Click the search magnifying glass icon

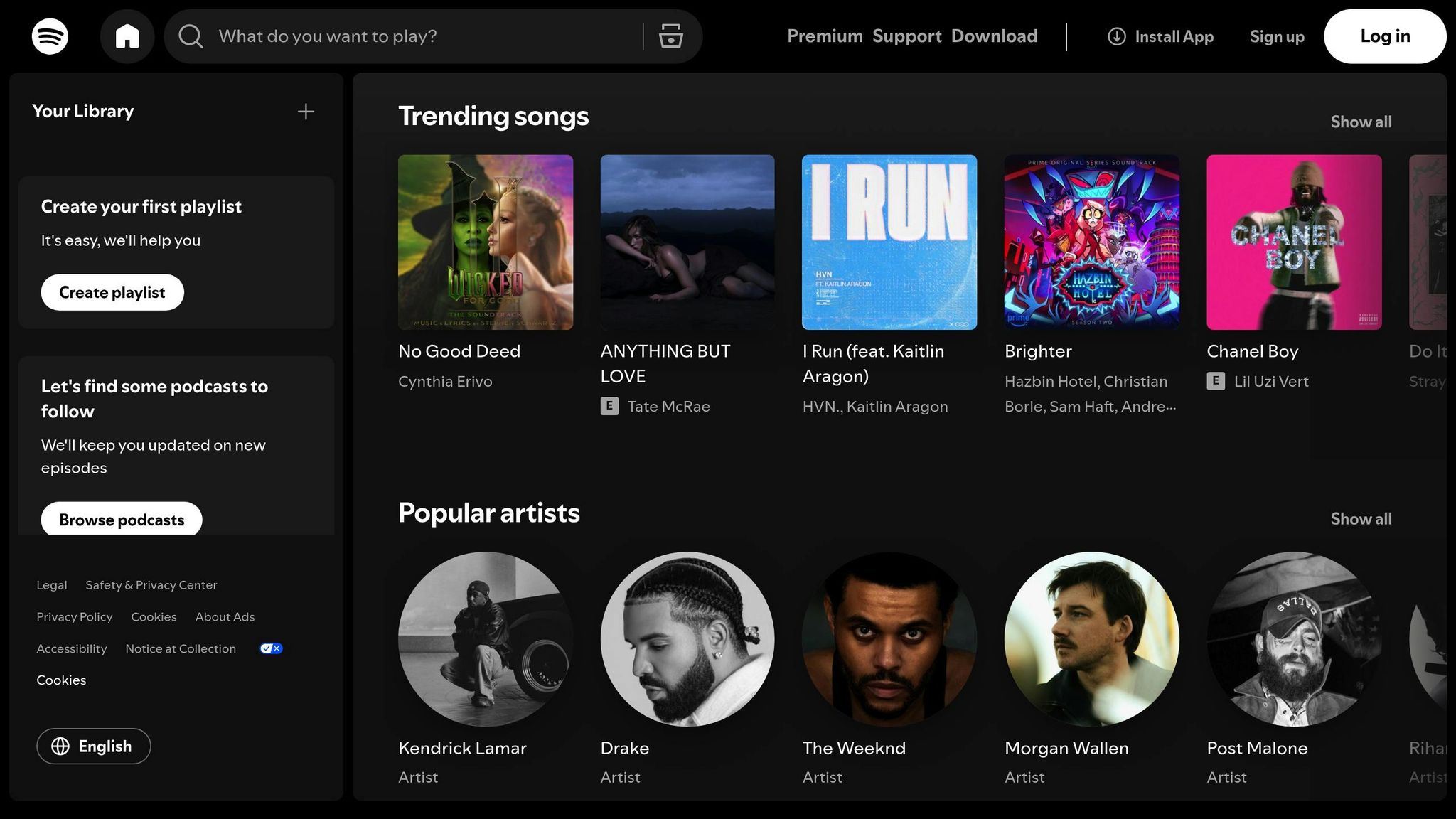point(190,36)
